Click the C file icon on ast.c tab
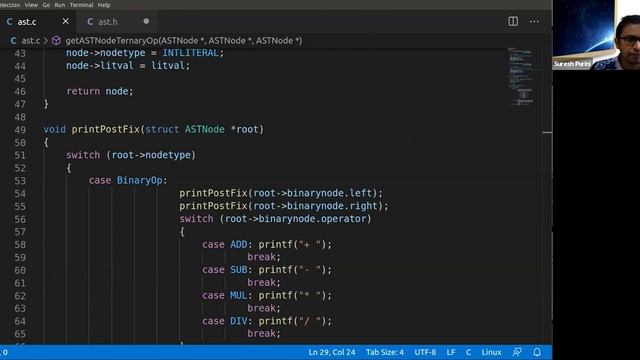Image resolution: width=640 pixels, height=360 pixels. point(10,22)
